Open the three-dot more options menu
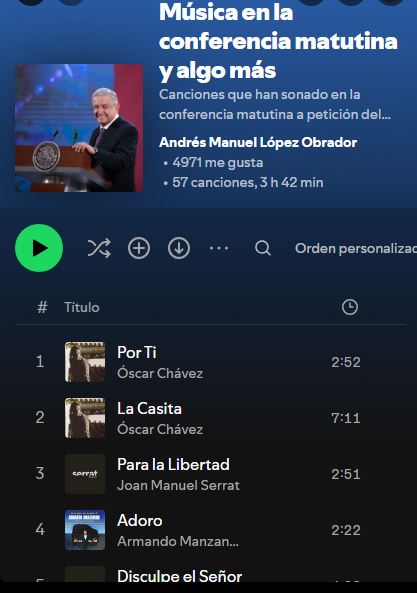This screenshot has height=593, width=417. 219,248
